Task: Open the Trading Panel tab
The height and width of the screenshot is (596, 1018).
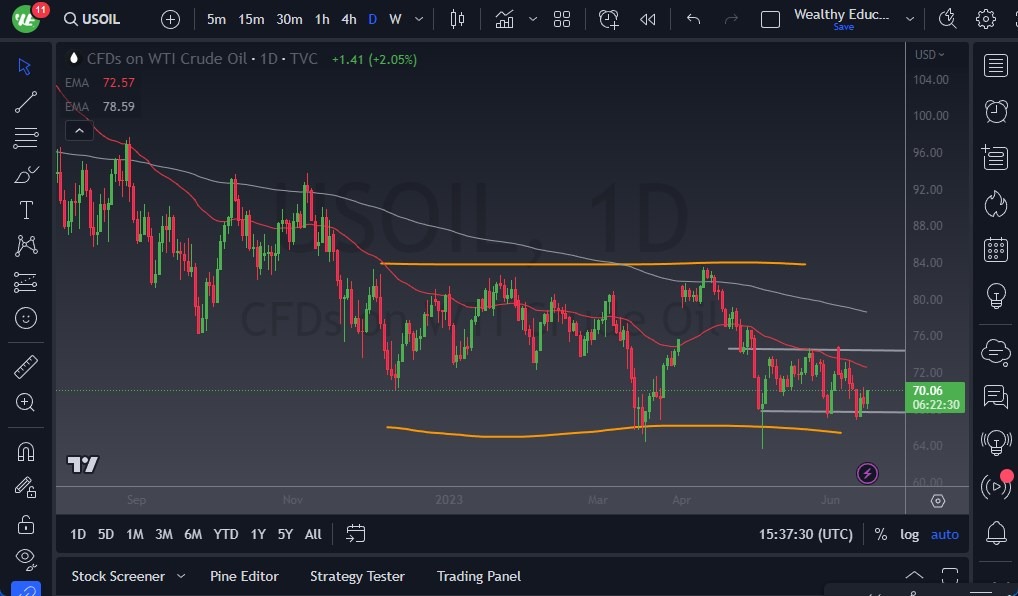Action: 478,576
